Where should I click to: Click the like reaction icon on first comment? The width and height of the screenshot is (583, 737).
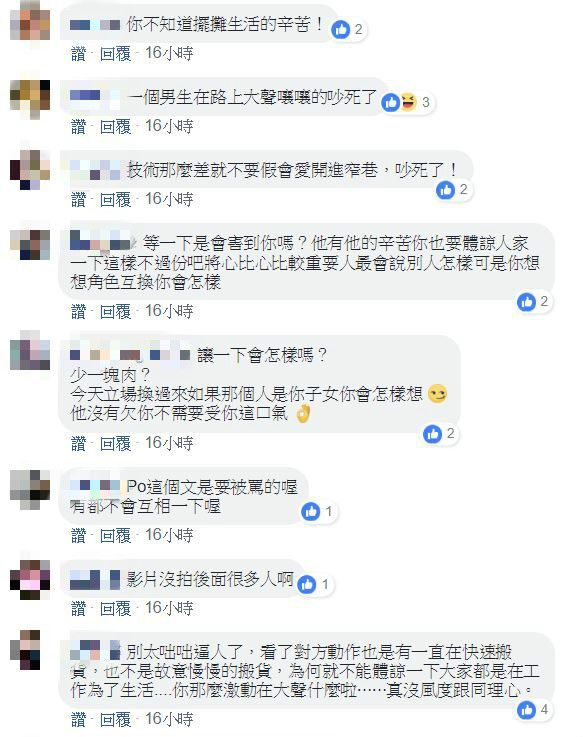tap(341, 30)
